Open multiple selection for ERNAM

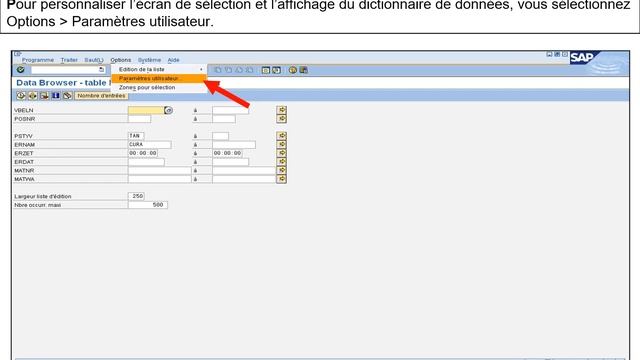pyautogui.click(x=282, y=144)
